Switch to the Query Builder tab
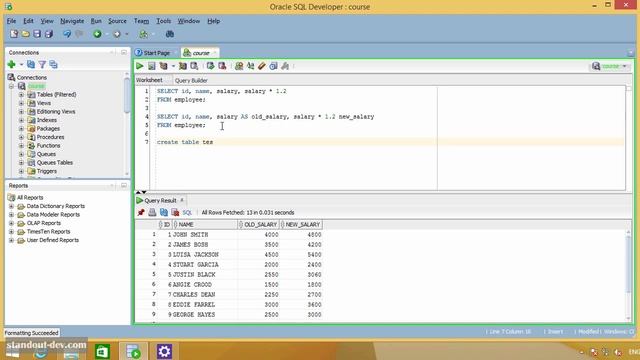This screenshot has width=640, height=360. coord(191,80)
